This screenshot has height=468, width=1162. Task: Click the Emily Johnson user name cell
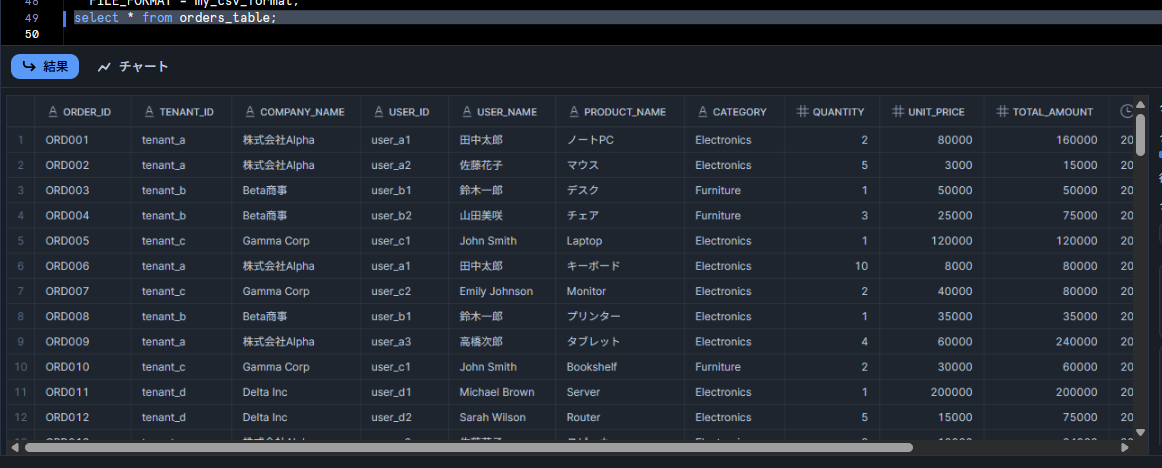(x=502, y=291)
